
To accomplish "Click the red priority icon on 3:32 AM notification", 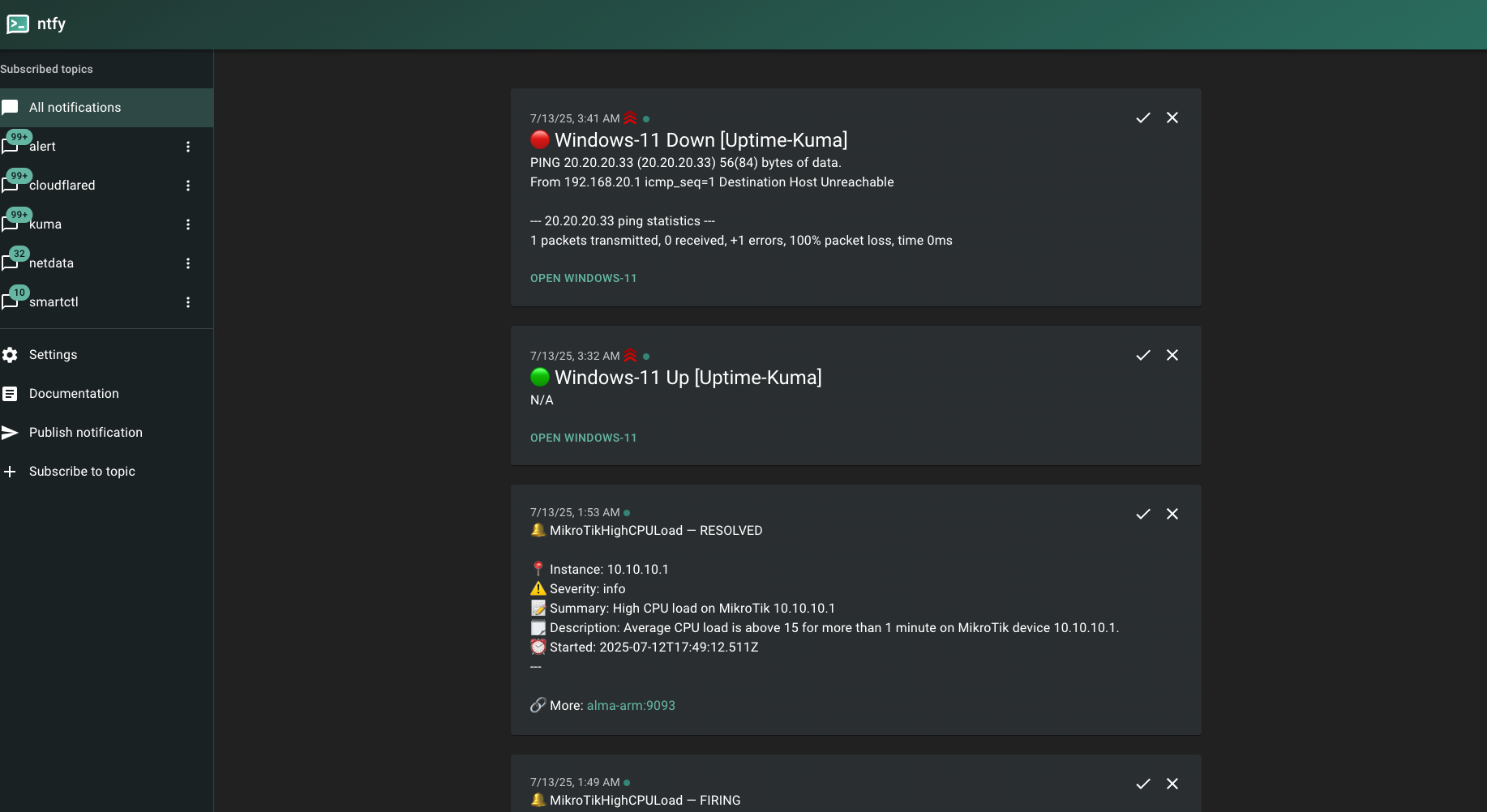I will tap(630, 356).
